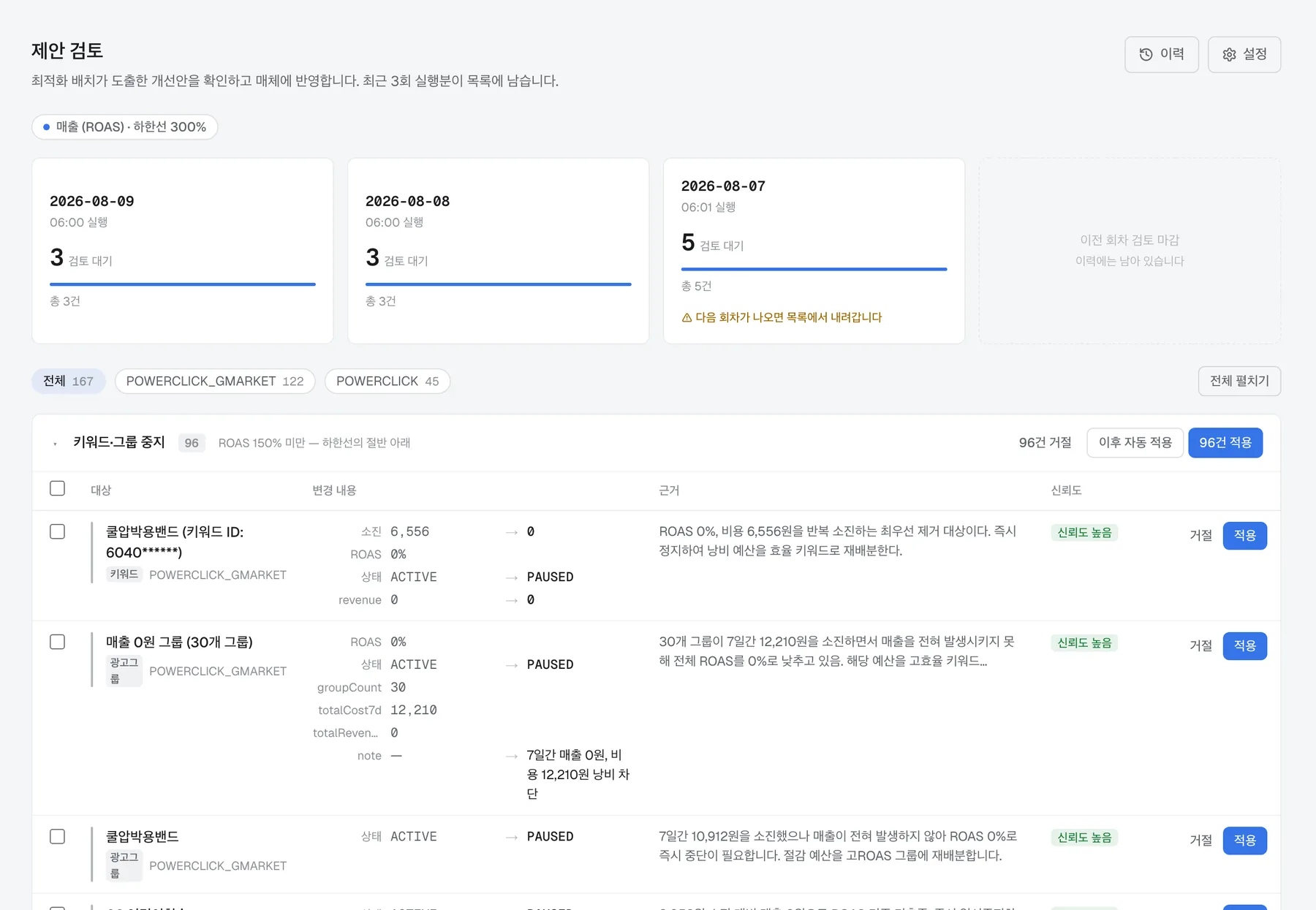Select the 2026-08-08 run card

point(498,251)
